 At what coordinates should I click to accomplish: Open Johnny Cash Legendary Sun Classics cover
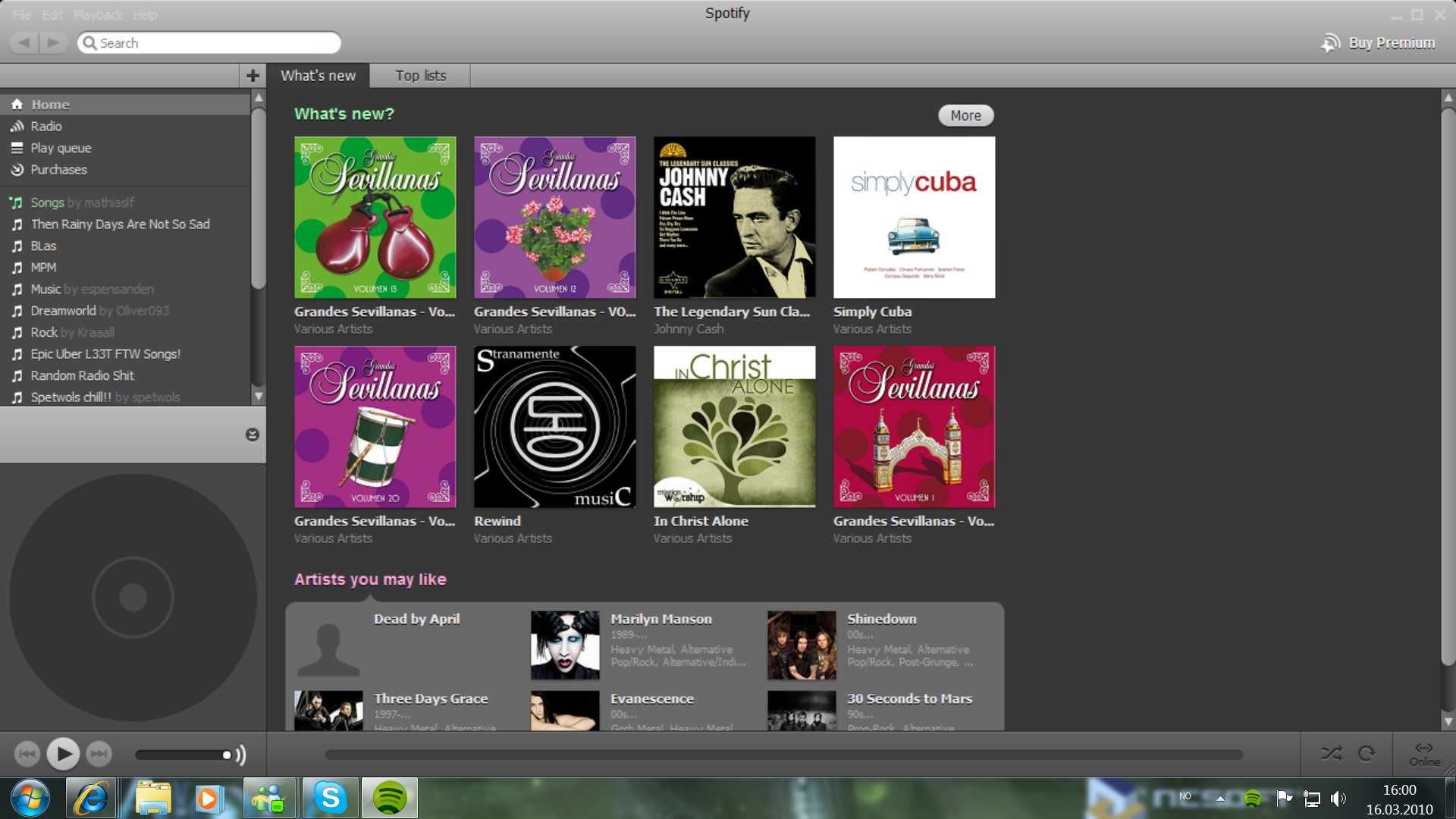[x=735, y=217]
